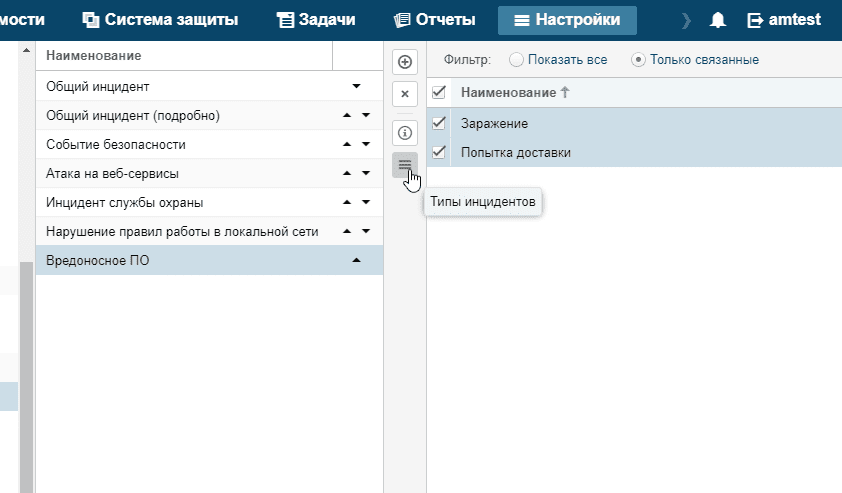The image size is (842, 493).
Task: Select 'Показать все' filter radio button
Action: [516, 60]
